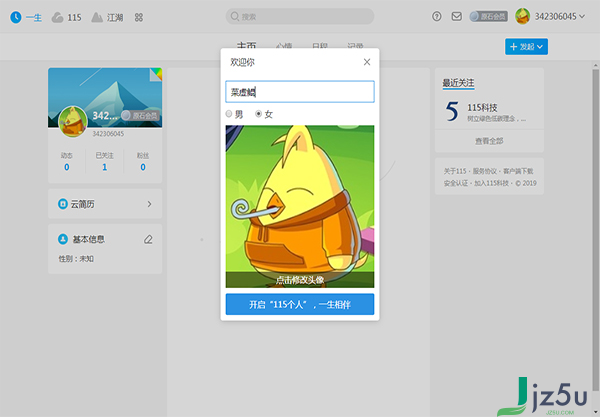Click the 性别：未知 text
The width and height of the screenshot is (600, 417).
pos(76,259)
